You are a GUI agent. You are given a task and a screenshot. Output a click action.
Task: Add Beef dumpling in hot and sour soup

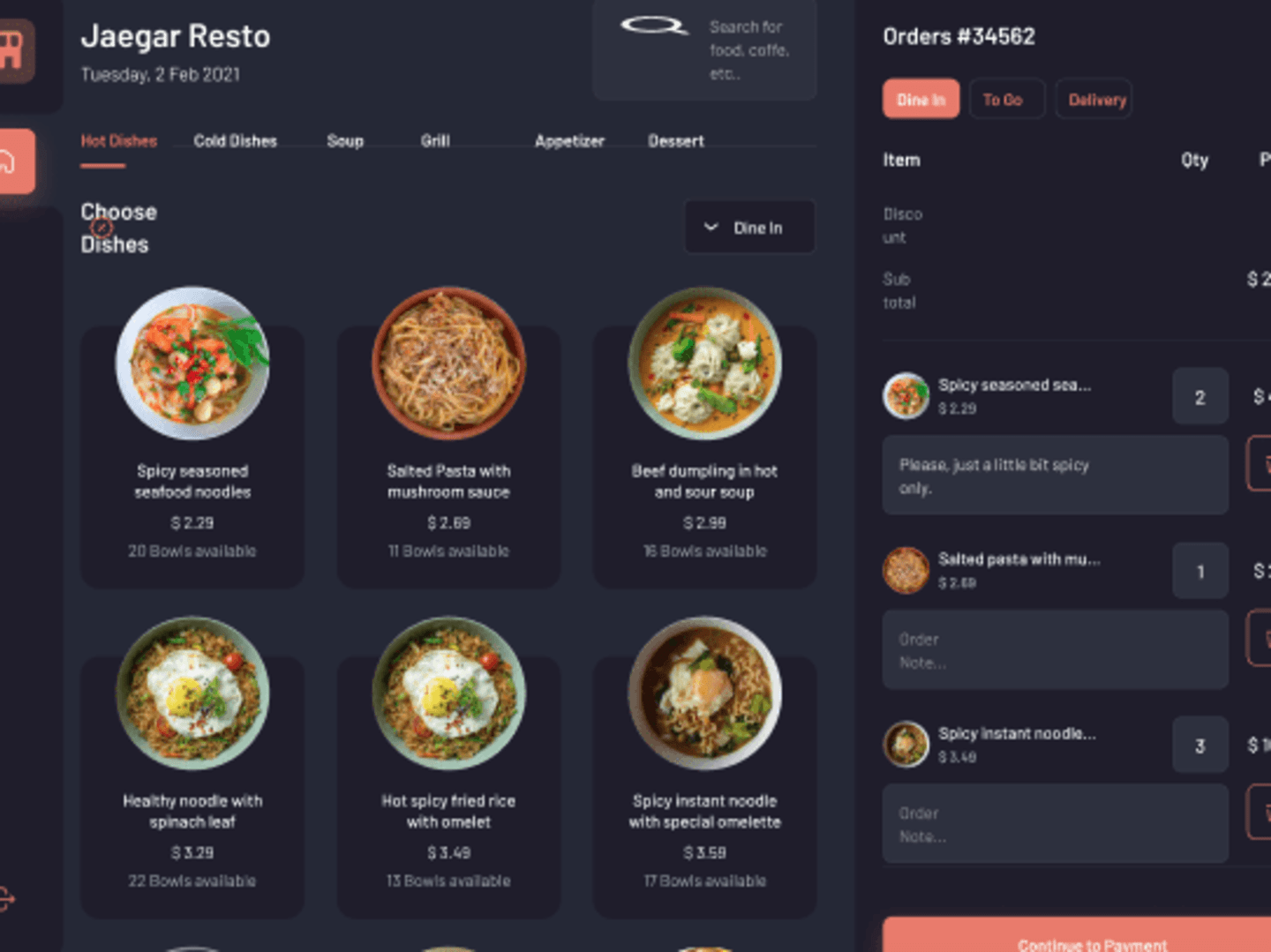point(704,439)
